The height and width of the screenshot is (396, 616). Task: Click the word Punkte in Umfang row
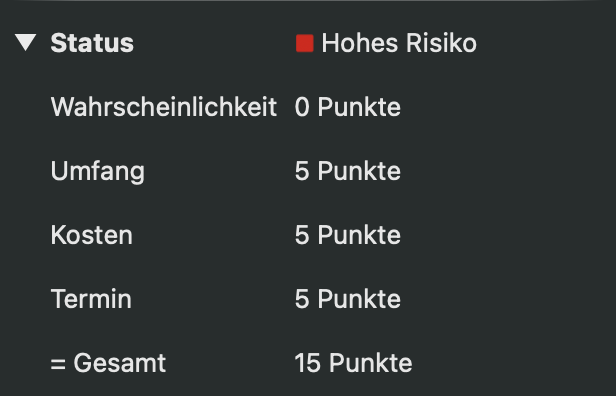[359, 171]
